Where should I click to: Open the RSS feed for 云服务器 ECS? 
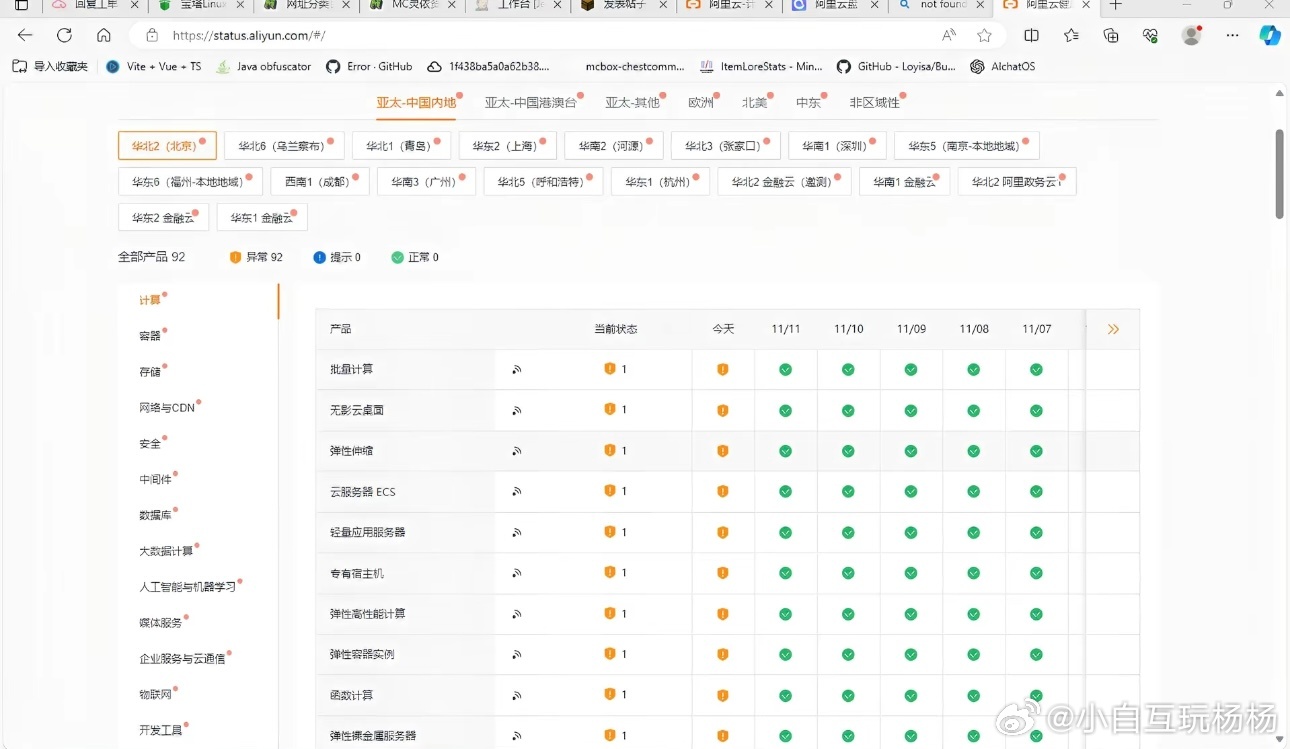tap(517, 492)
